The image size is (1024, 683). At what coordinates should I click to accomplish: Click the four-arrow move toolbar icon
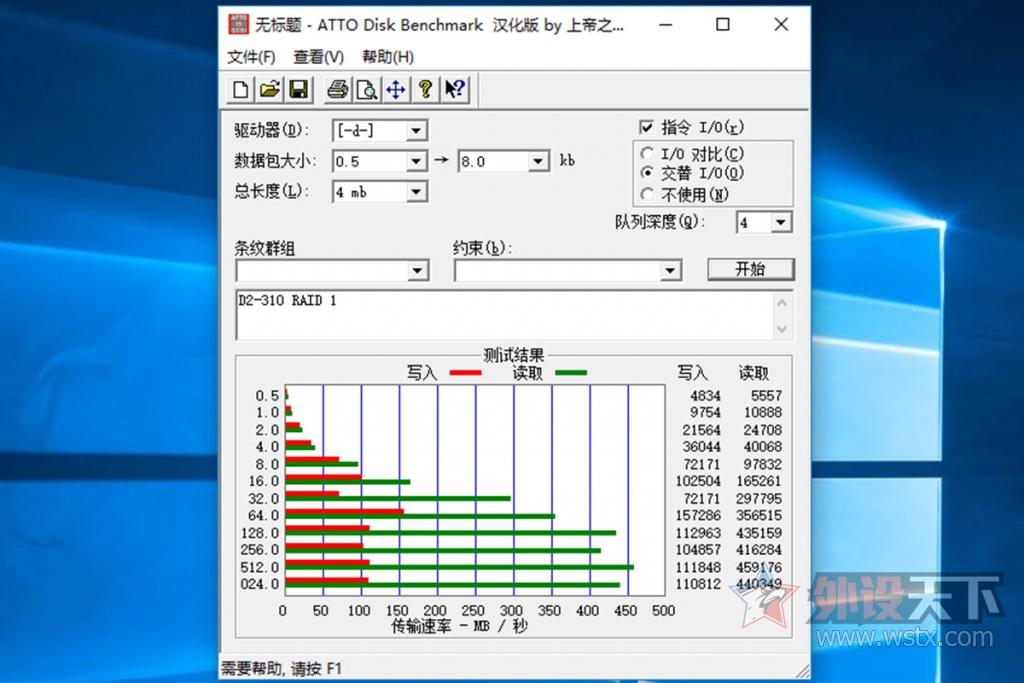pyautogui.click(x=396, y=89)
